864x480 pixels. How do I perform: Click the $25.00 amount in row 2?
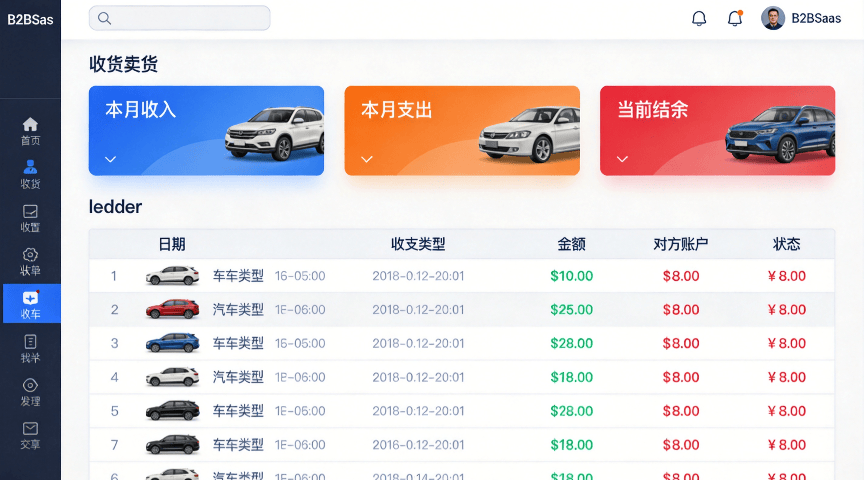click(571, 309)
